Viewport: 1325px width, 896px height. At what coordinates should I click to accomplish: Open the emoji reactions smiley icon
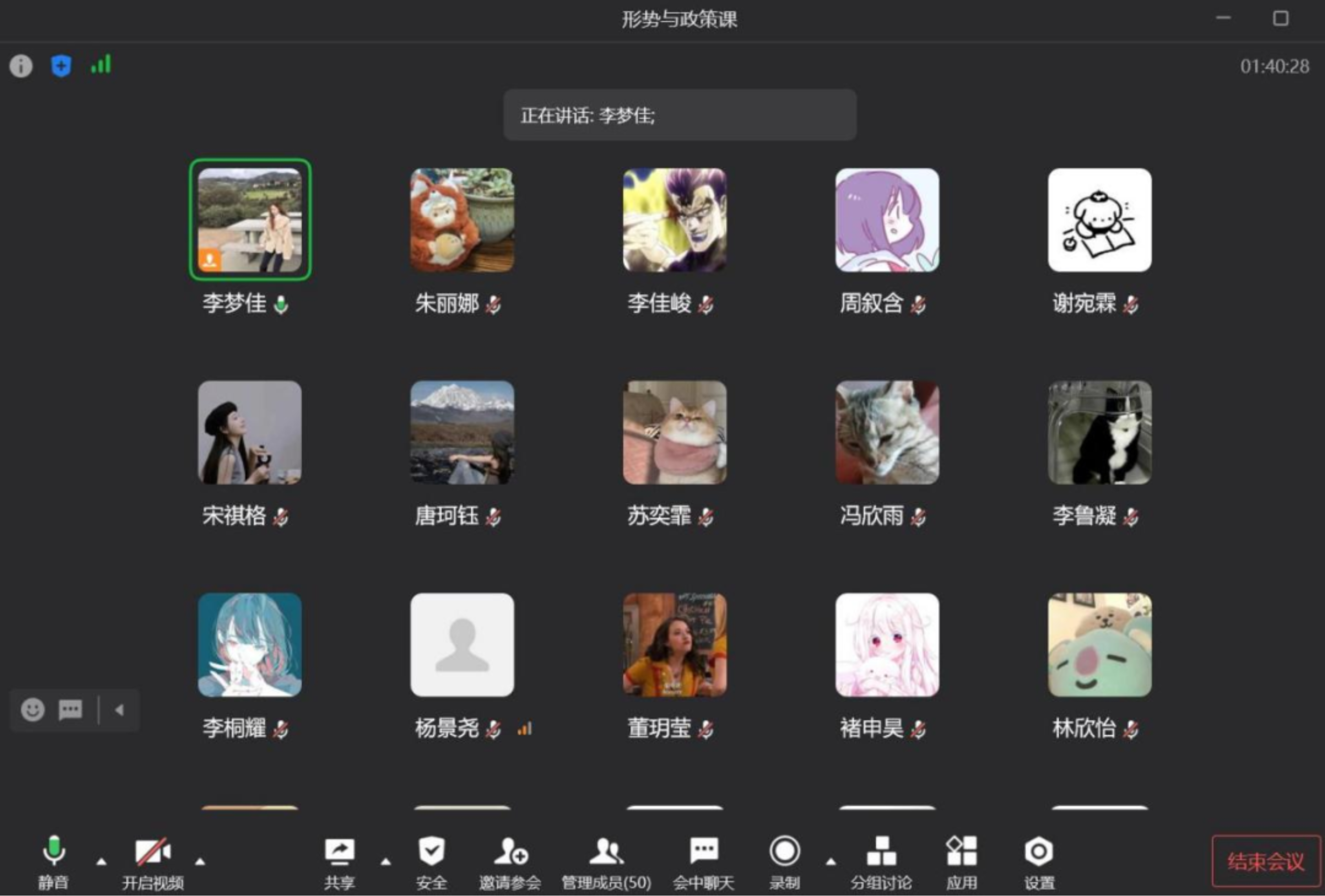click(33, 710)
